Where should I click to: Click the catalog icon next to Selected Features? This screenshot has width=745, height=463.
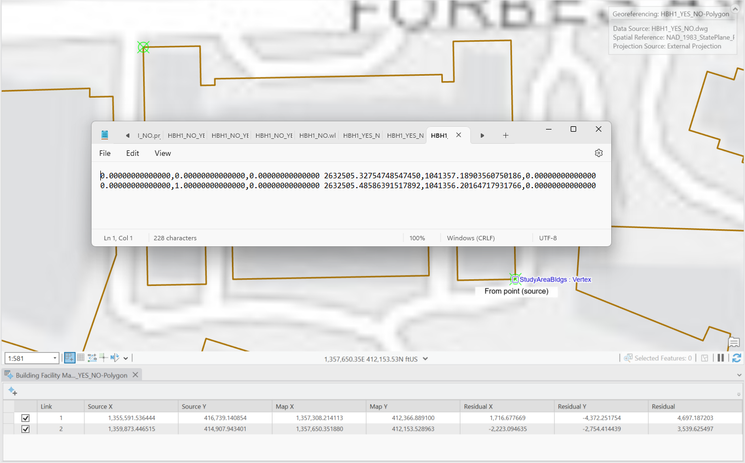705,358
